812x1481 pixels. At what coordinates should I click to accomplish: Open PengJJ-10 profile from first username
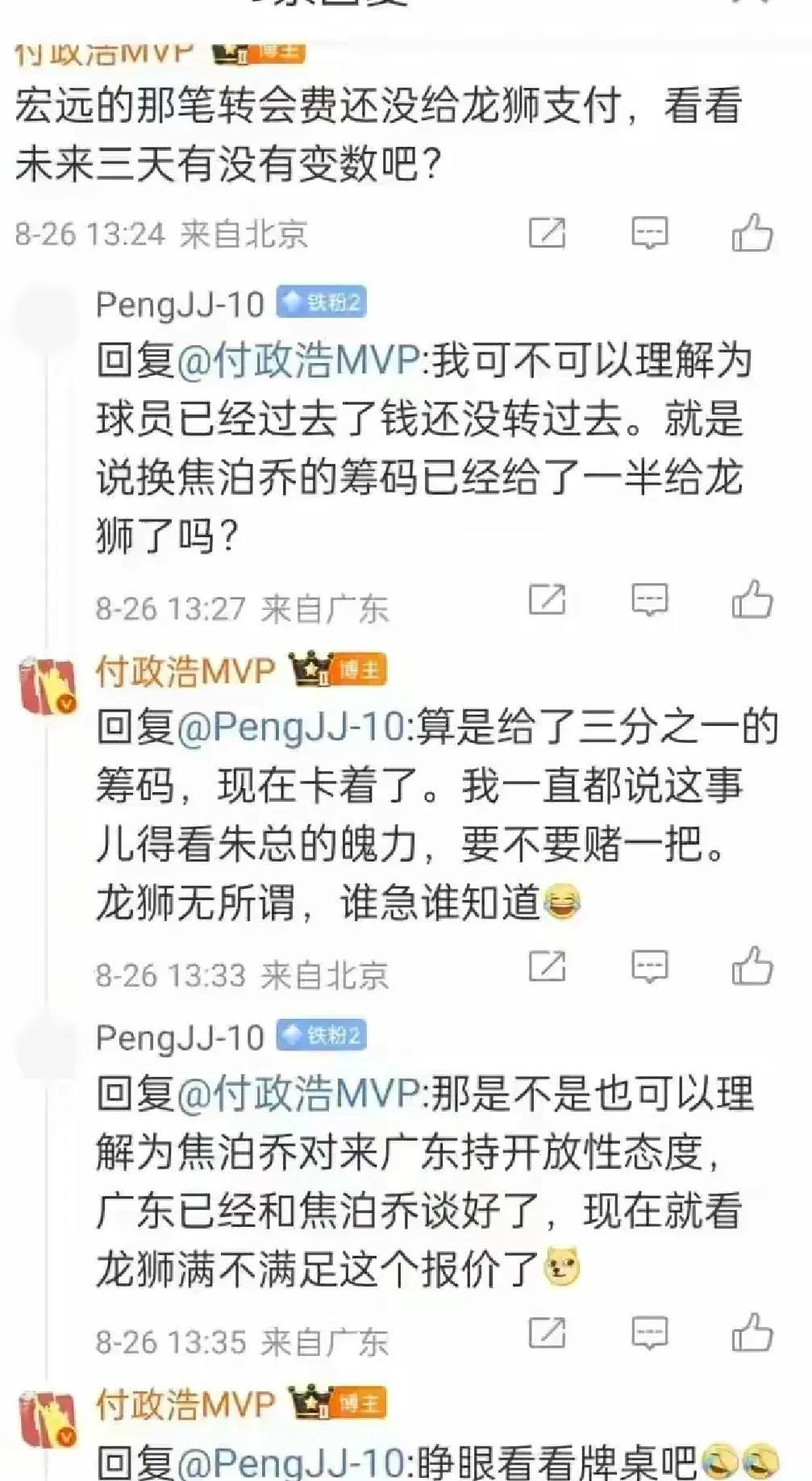tap(180, 304)
